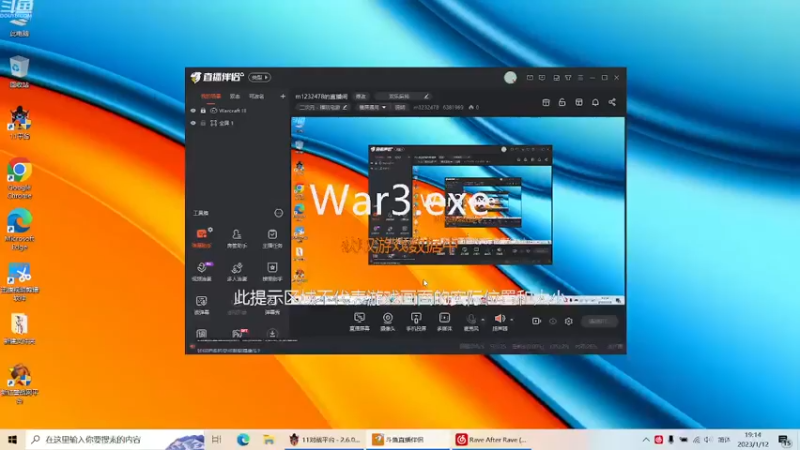Toggle the preview eye icon beside settings gear
800x450 pixels.
point(553,321)
